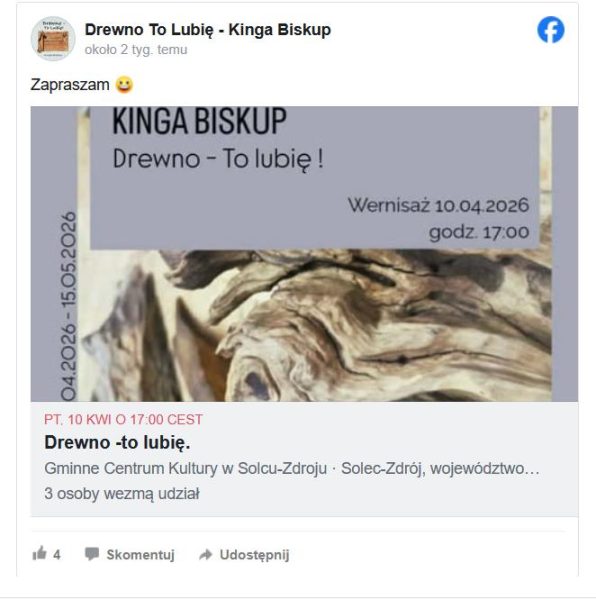This screenshot has height=600, width=596.
Task: Click the 'Zapraszam' post text
Action: [70, 85]
